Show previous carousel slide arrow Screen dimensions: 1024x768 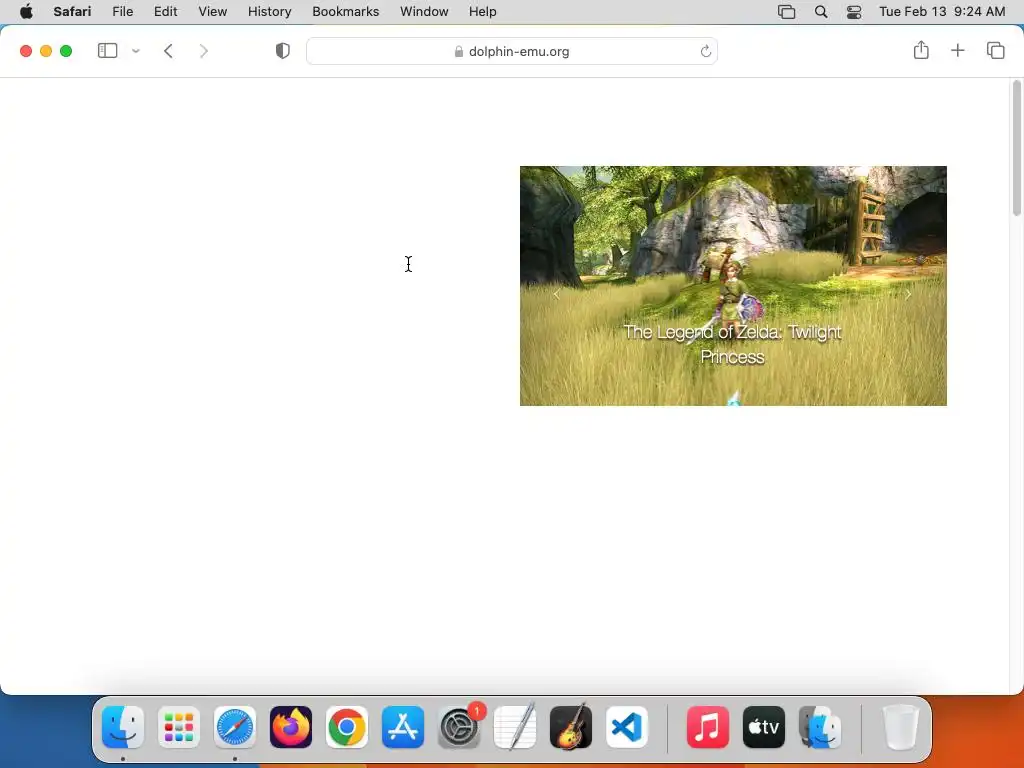556,295
